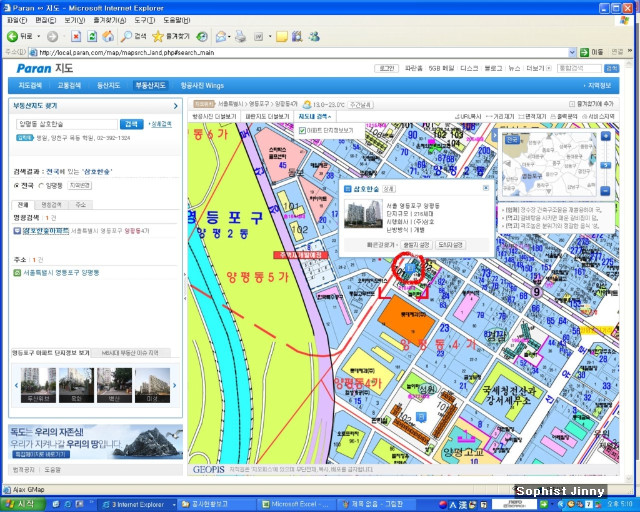Click the Print icon in toolbar
The image size is (640, 512).
click(x=241, y=37)
